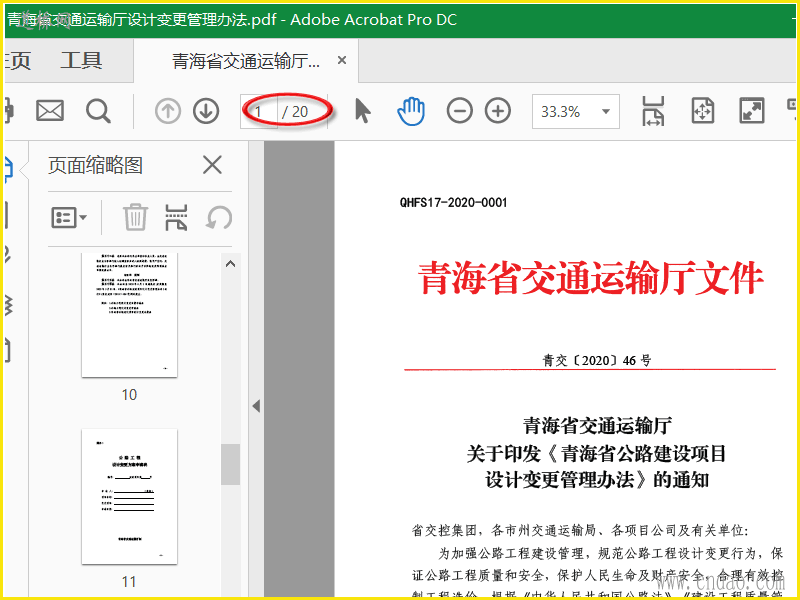
Task: Go to previous page up arrow
Action: click(x=168, y=111)
